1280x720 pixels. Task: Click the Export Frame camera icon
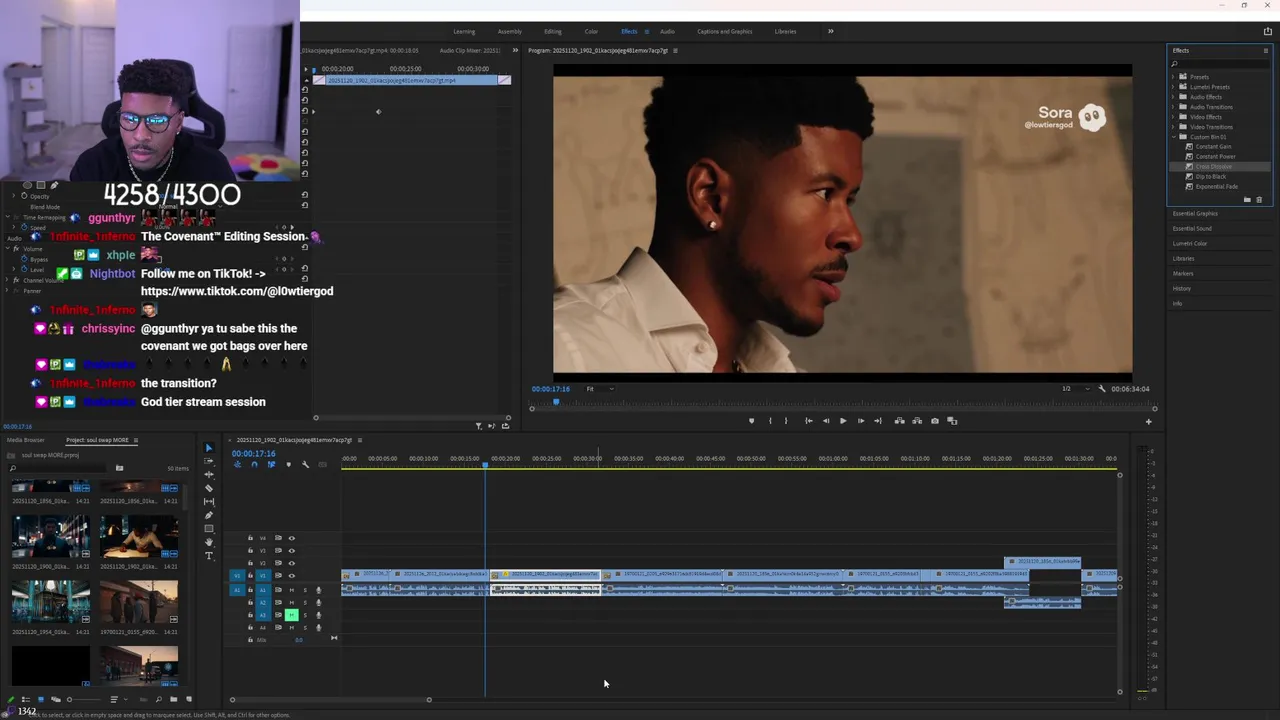(935, 421)
